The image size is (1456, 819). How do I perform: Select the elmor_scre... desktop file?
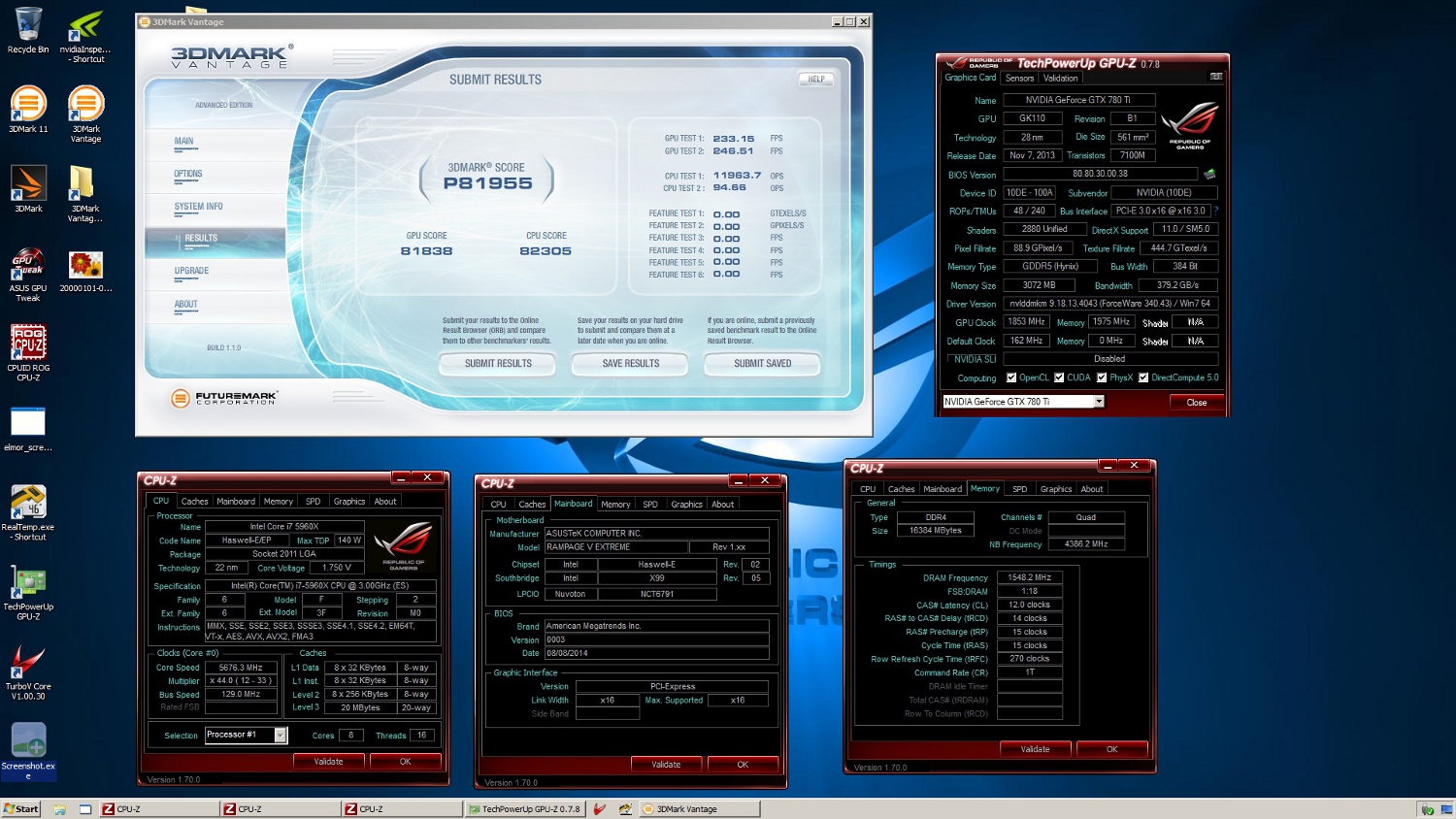click(28, 429)
